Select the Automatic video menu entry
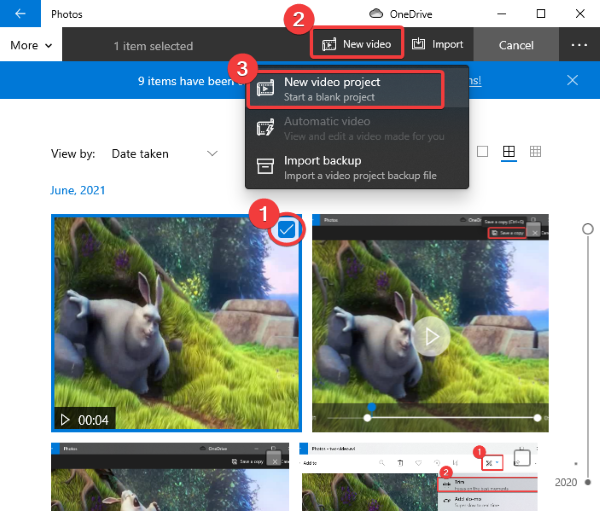 pos(357,128)
